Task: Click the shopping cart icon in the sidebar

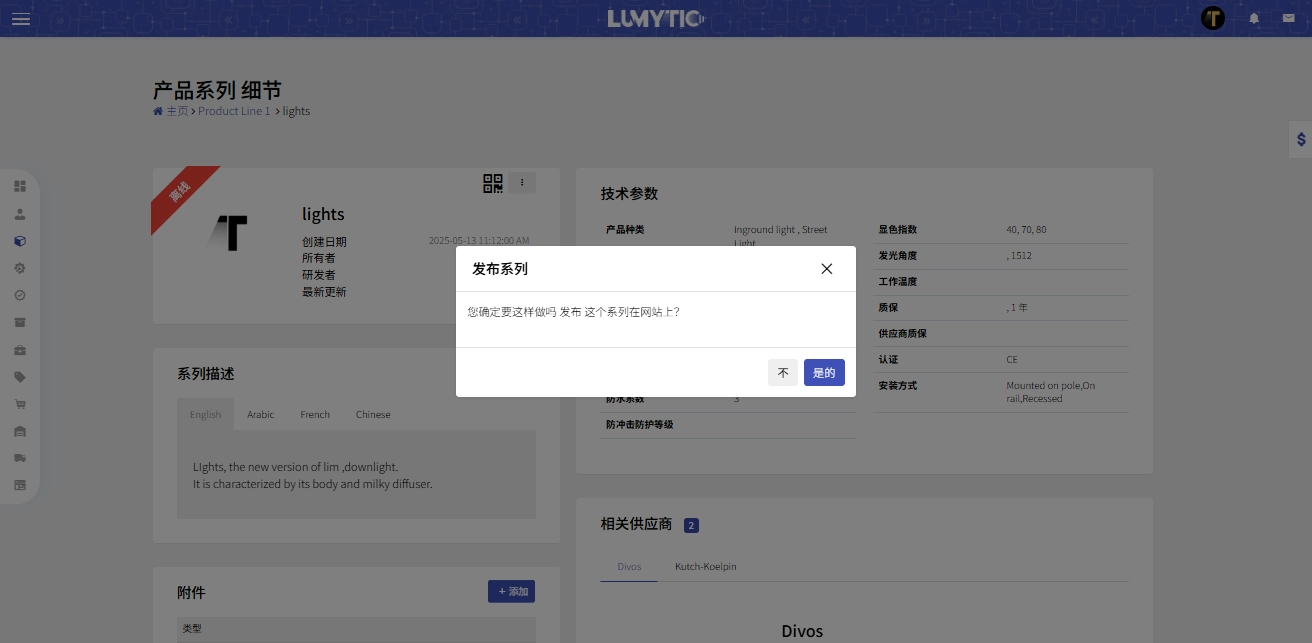Action: (20, 404)
